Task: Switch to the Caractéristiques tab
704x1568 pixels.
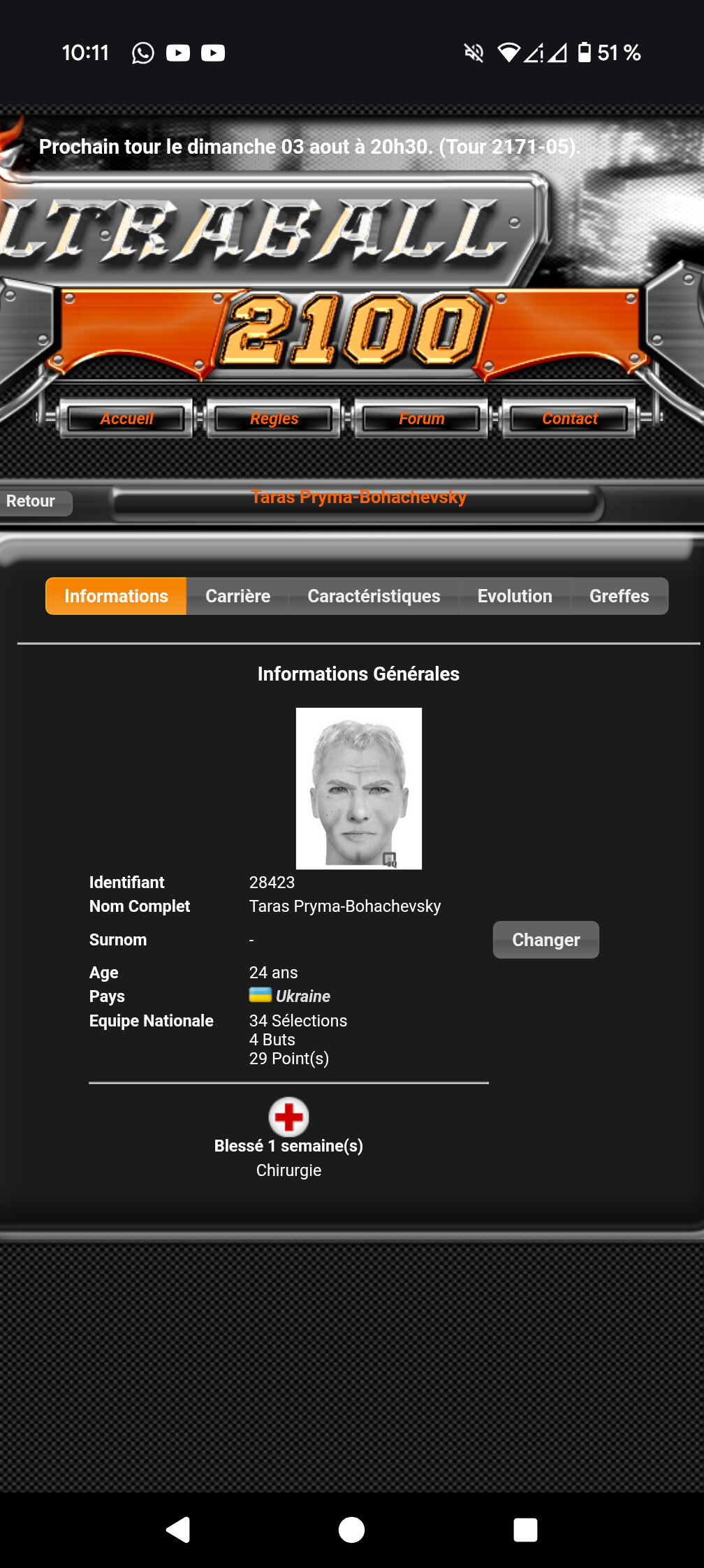Action: point(374,596)
